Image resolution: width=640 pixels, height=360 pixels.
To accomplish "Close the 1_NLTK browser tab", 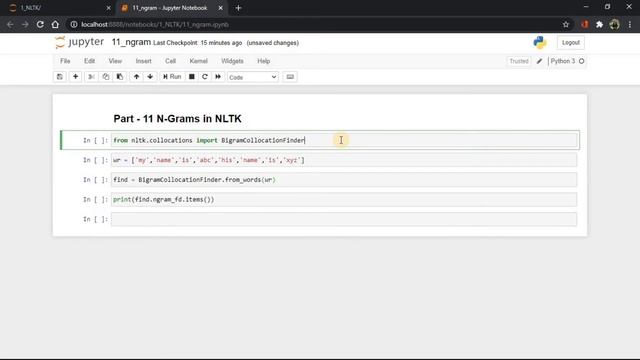I will 108,8.
